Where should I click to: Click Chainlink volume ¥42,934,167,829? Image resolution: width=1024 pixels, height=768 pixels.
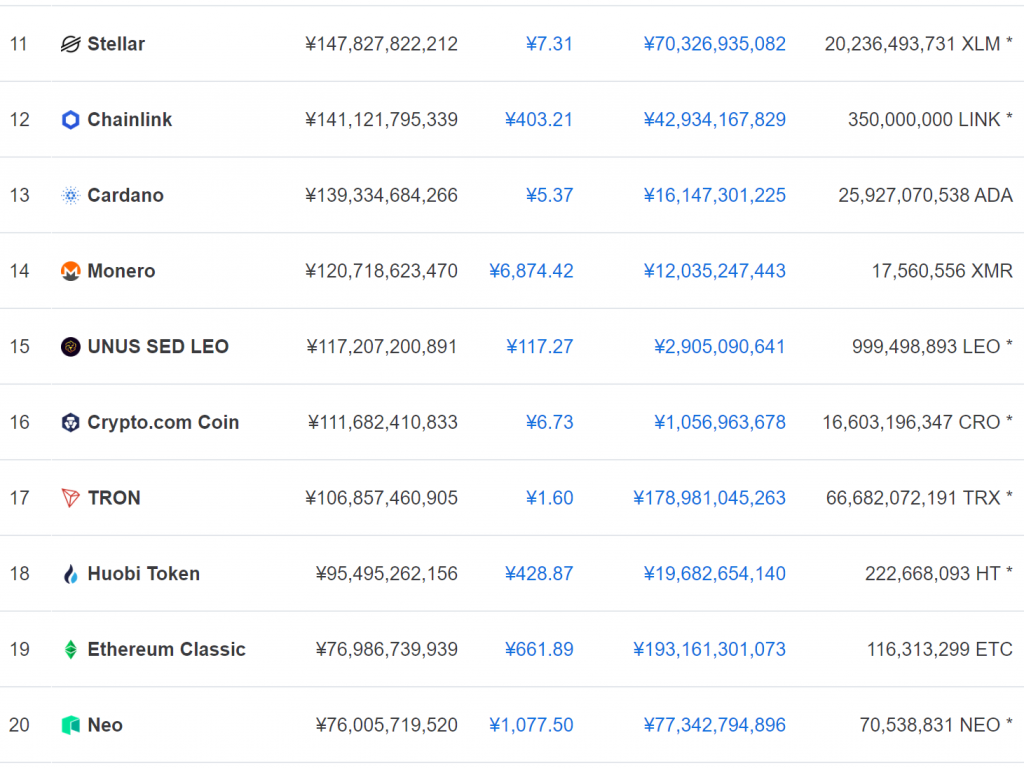(714, 120)
